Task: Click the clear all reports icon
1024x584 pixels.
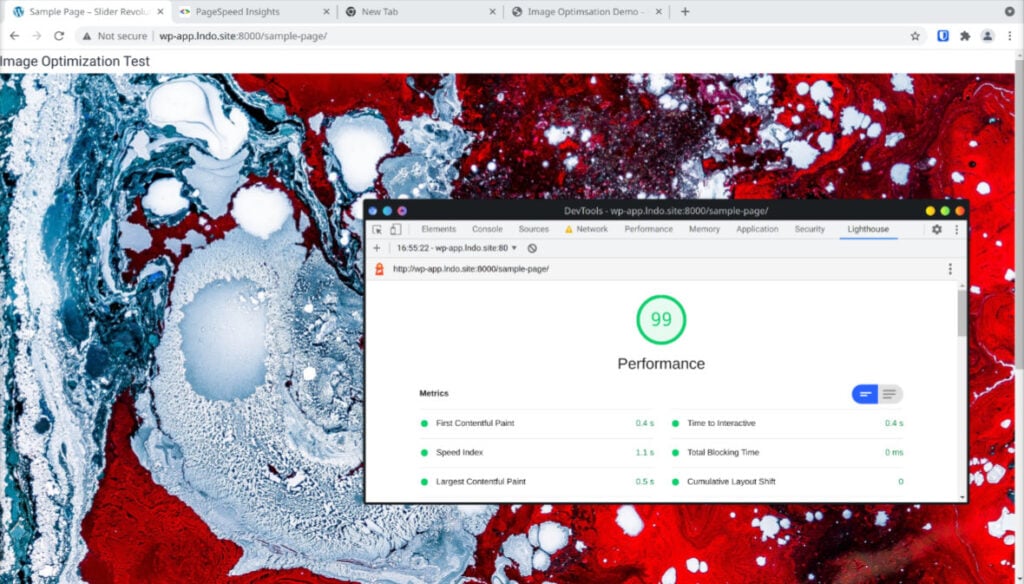Action: 532,248
